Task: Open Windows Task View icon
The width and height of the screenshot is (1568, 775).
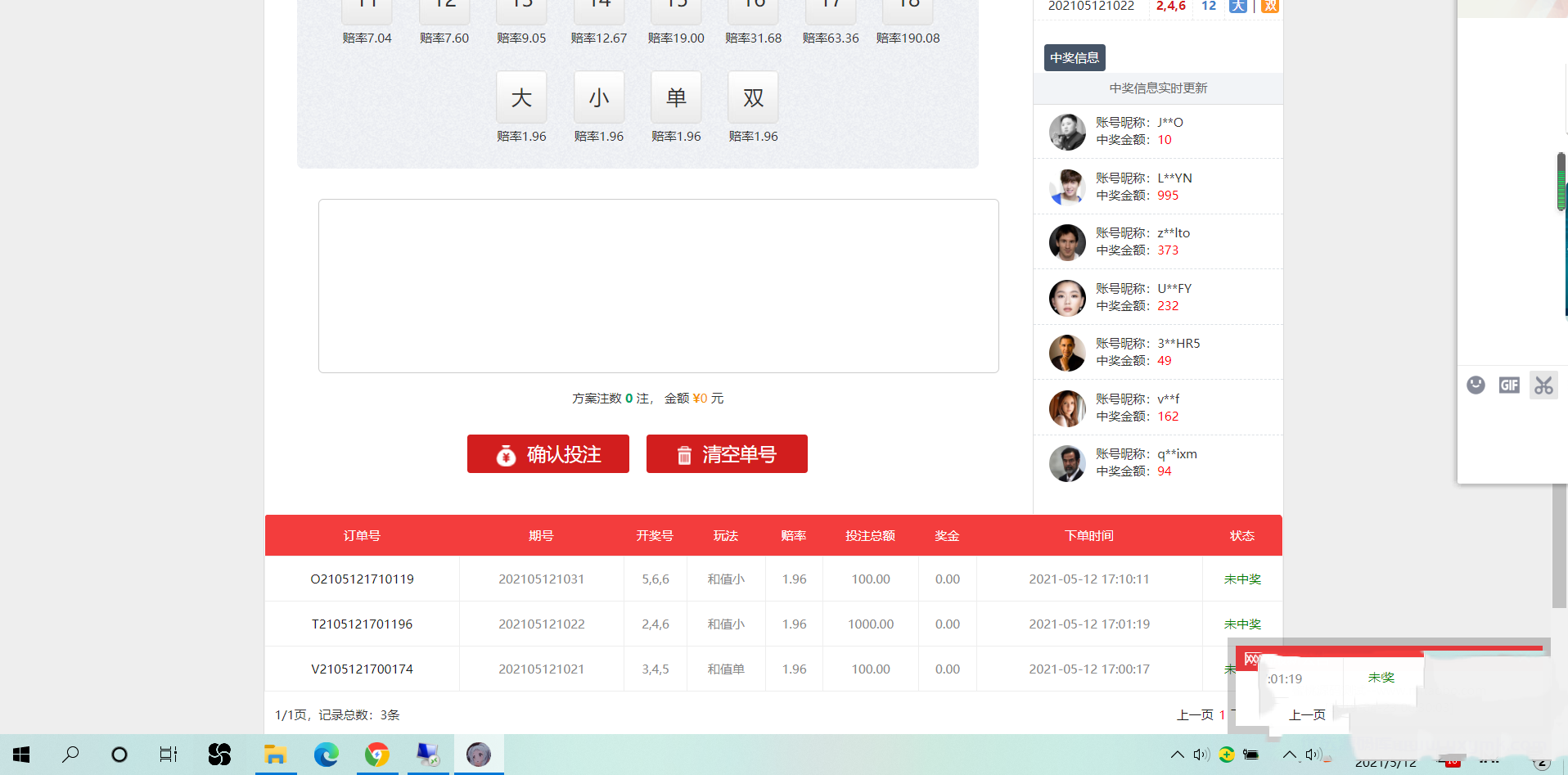Action: coord(169,755)
